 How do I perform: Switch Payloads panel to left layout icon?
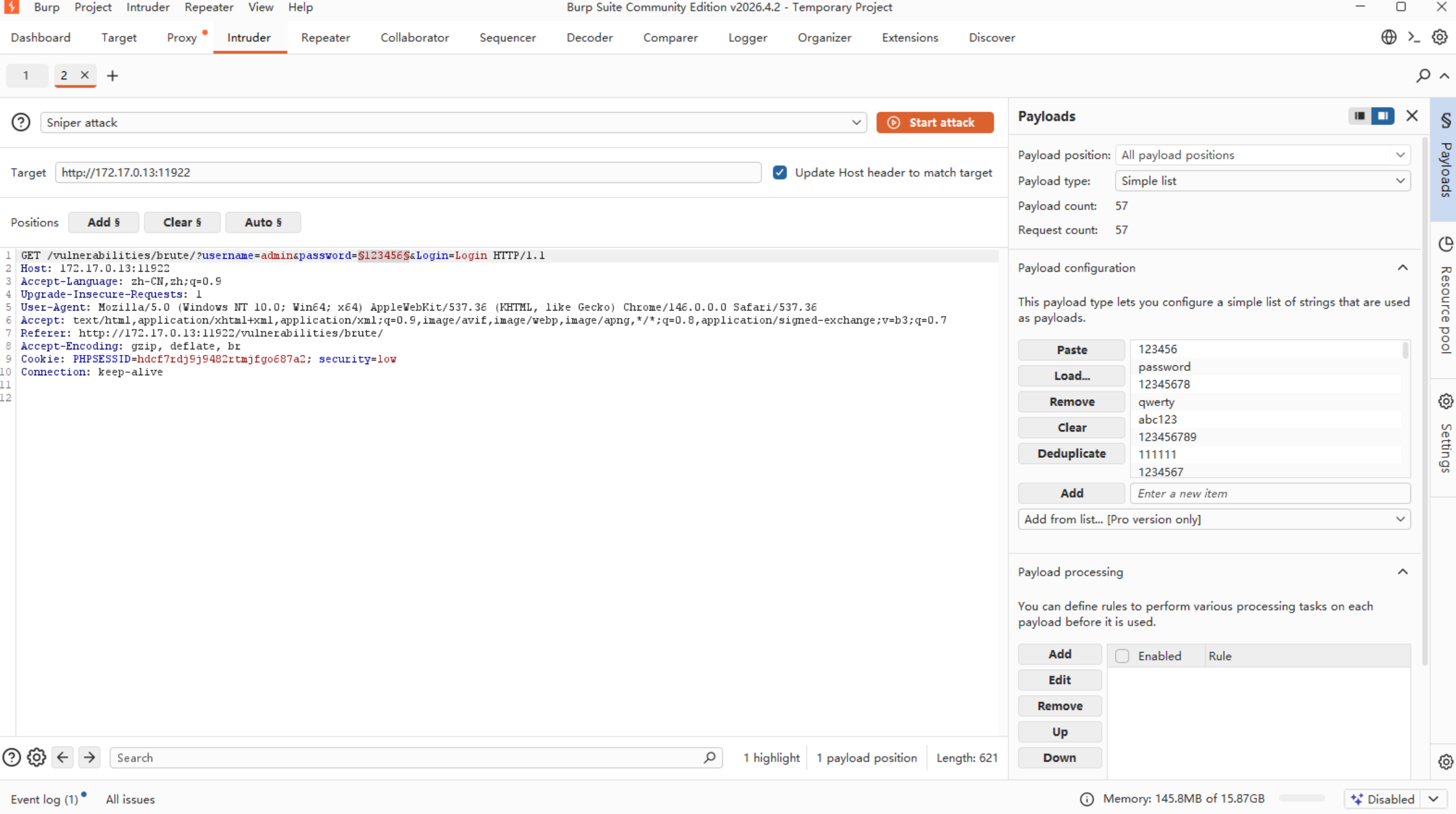click(x=1359, y=116)
